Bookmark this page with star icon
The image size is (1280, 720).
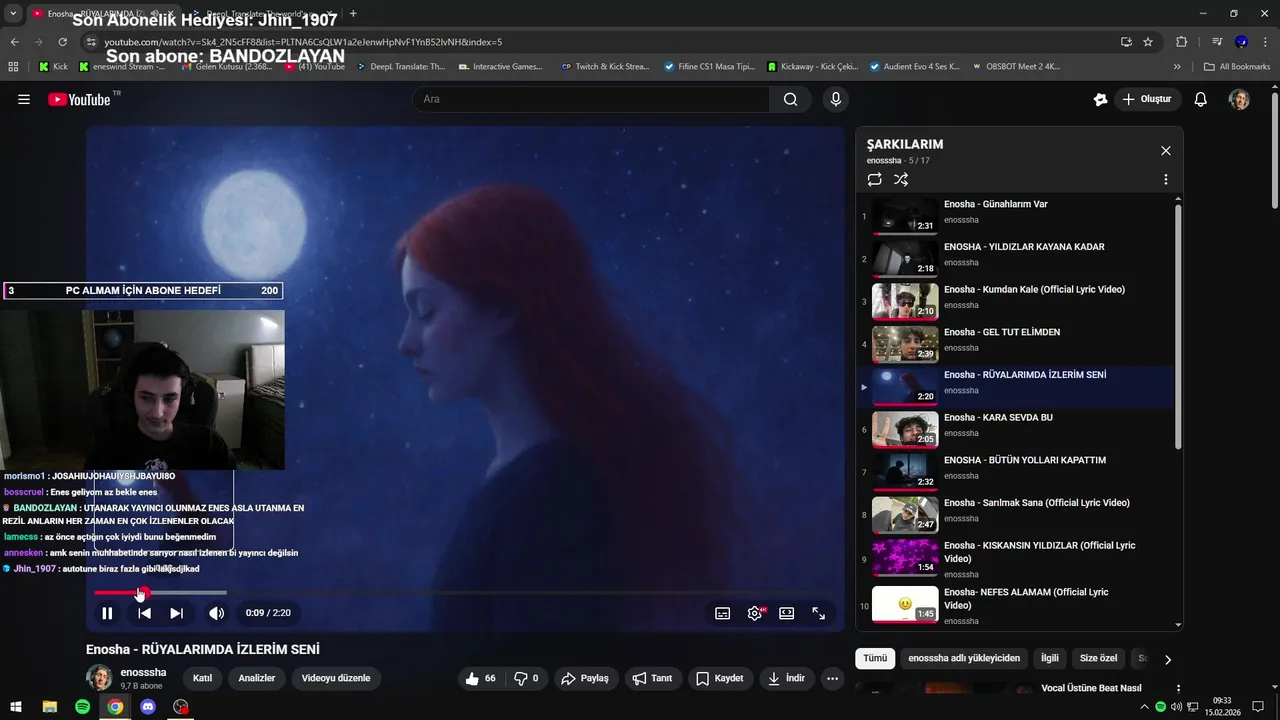coord(1148,42)
